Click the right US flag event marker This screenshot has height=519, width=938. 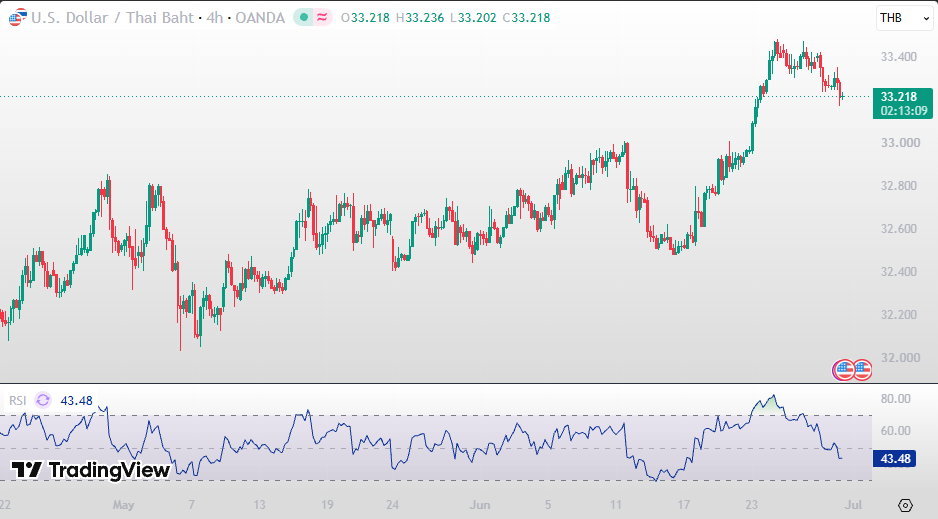point(862,371)
